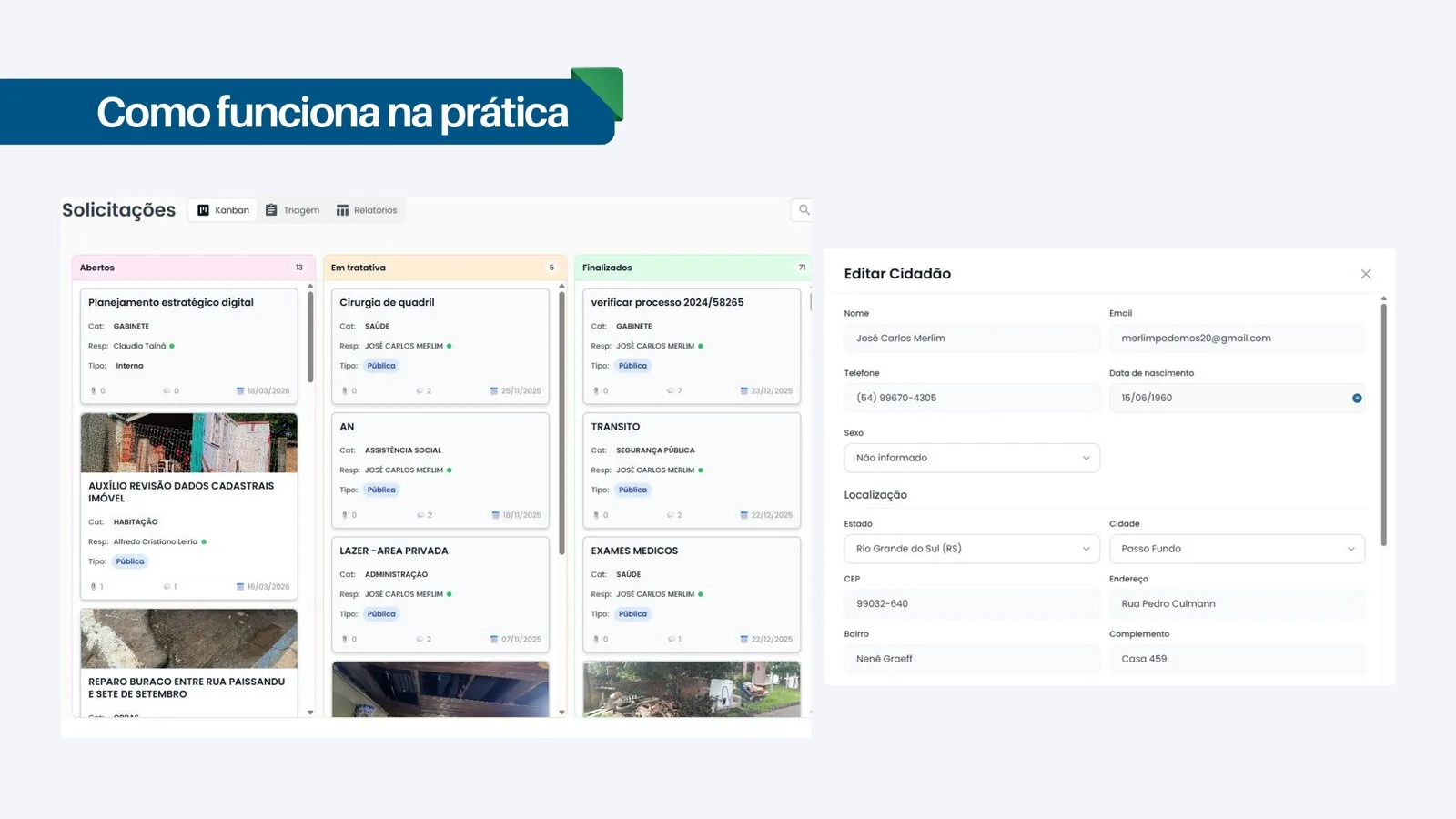The width and height of the screenshot is (1456, 819).
Task: Click the comments icon on TRANSITO card
Action: point(671,515)
